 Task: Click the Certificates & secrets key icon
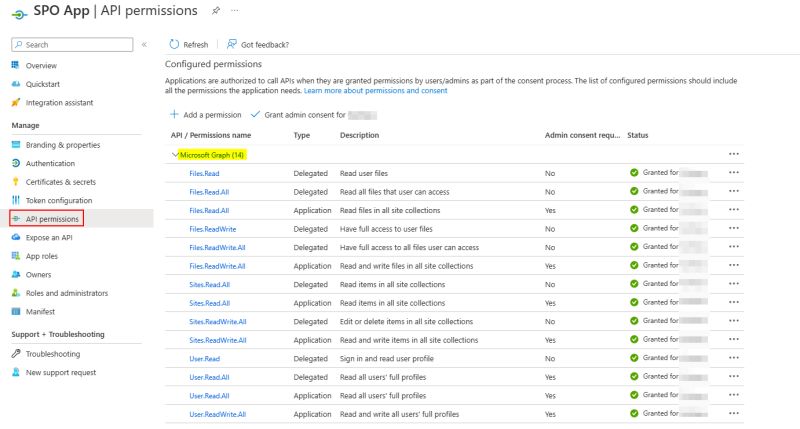pos(16,182)
